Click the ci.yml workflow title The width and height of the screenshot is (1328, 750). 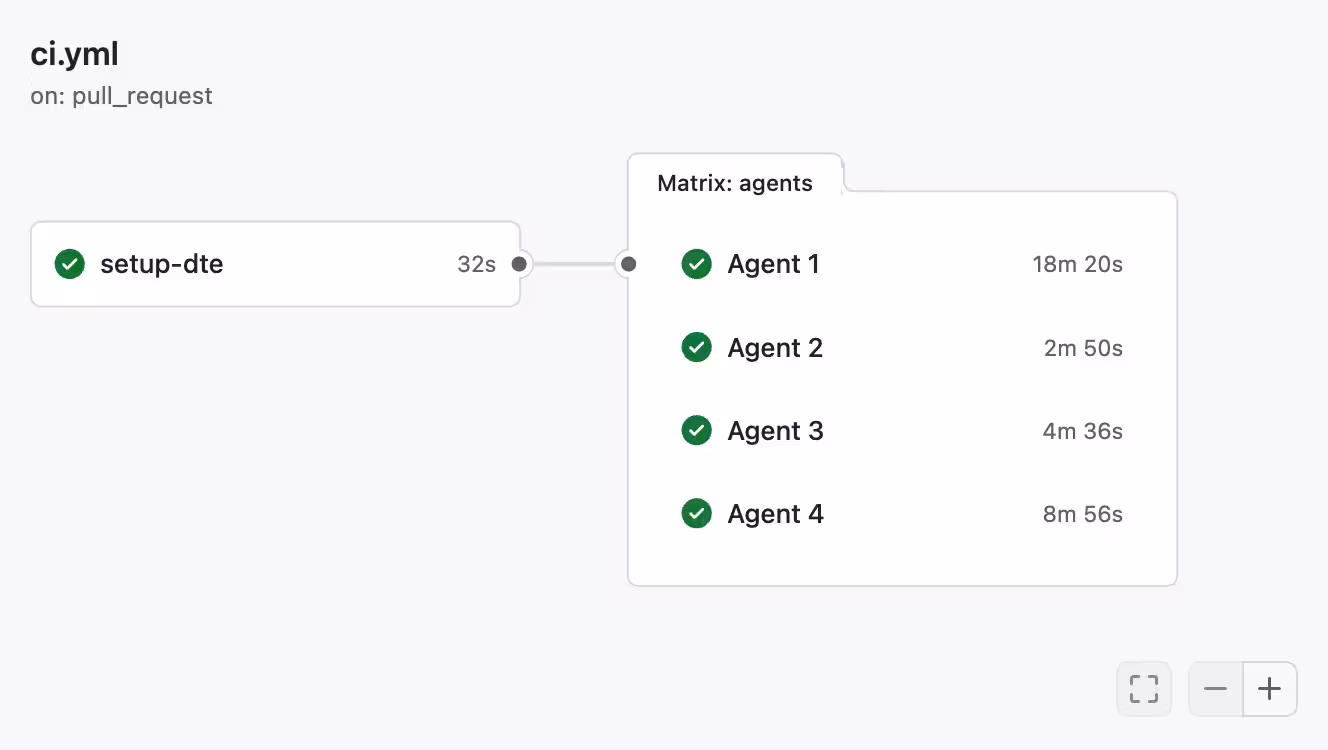pyautogui.click(x=74, y=54)
